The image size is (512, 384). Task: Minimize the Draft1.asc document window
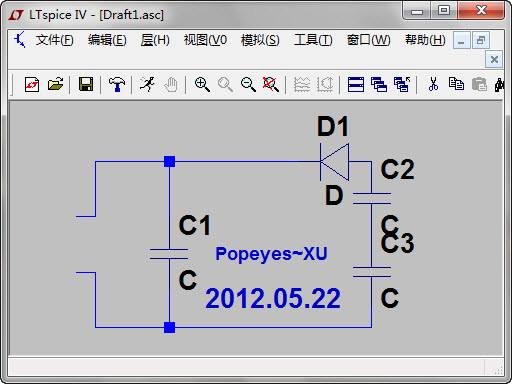point(462,41)
